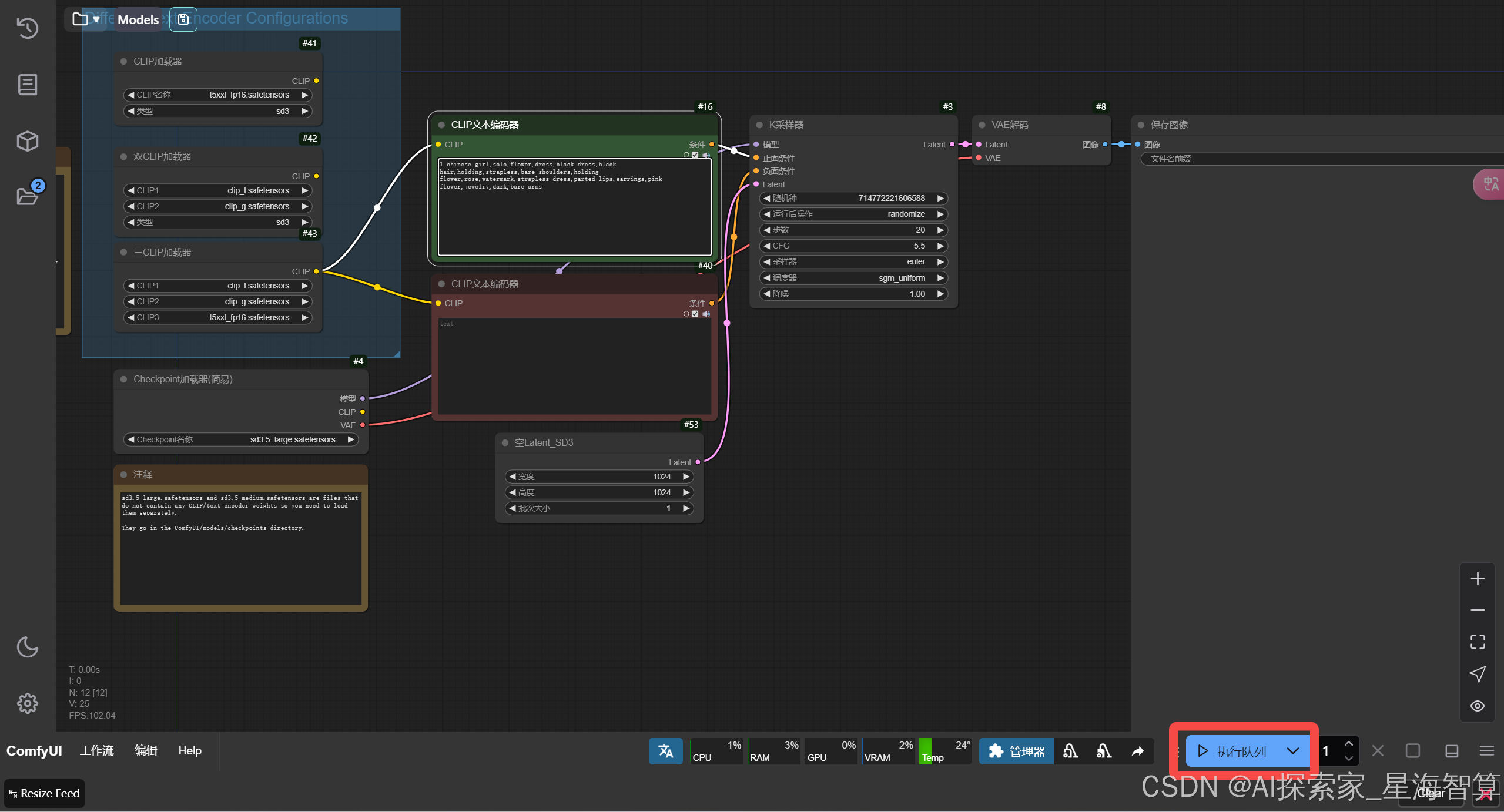
Task: Open the workflows folder icon with badge
Action: (27, 196)
